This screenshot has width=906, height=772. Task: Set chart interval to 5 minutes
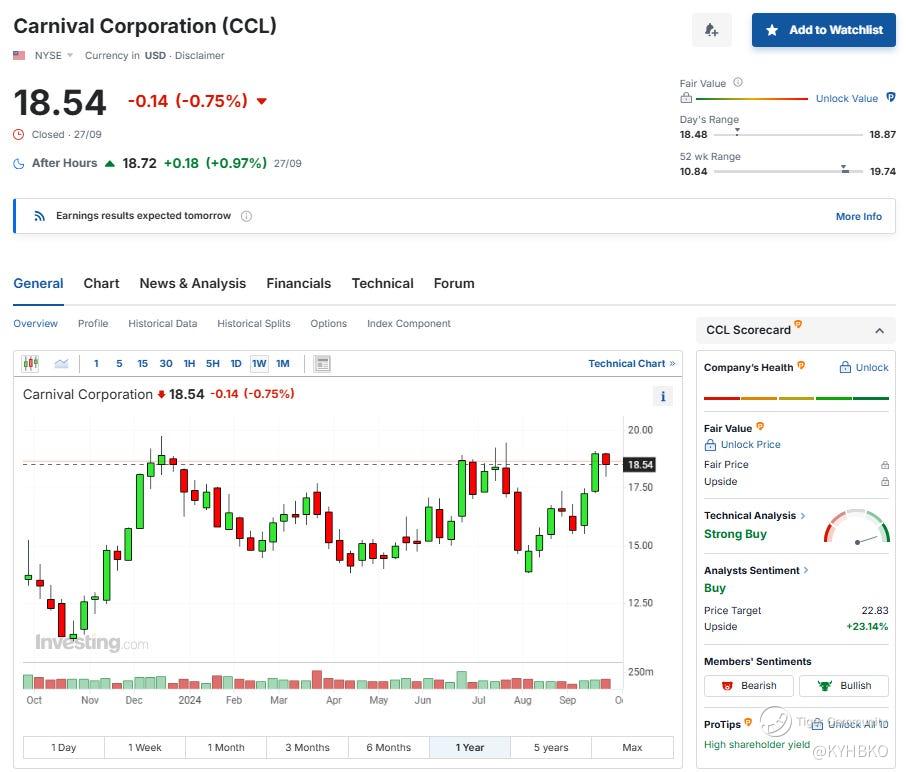click(x=119, y=363)
